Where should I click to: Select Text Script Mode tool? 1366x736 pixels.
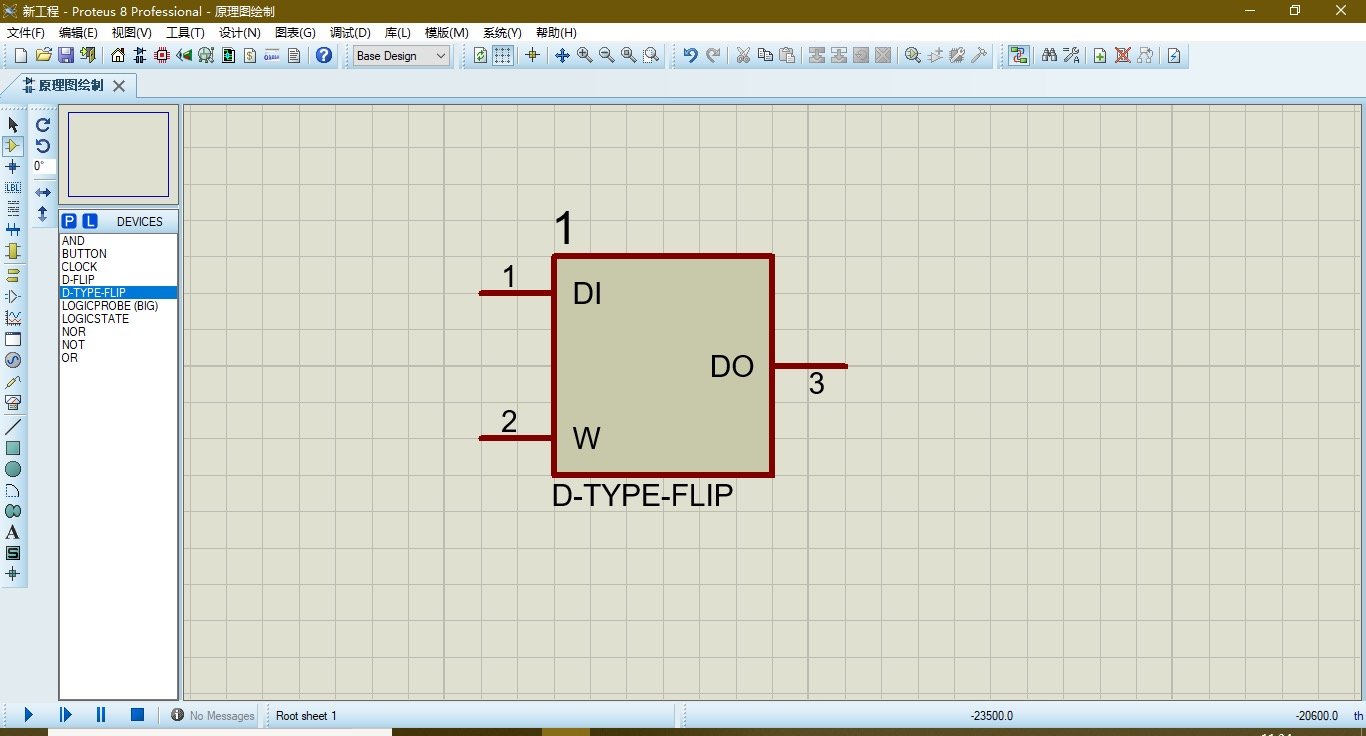click(13, 209)
